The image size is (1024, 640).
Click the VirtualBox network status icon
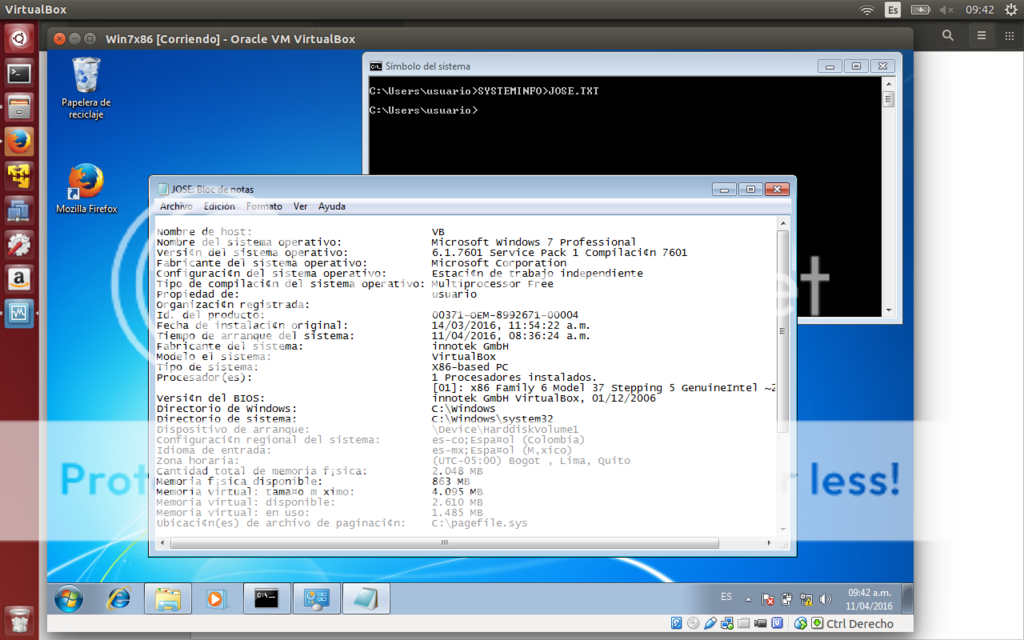(727, 624)
